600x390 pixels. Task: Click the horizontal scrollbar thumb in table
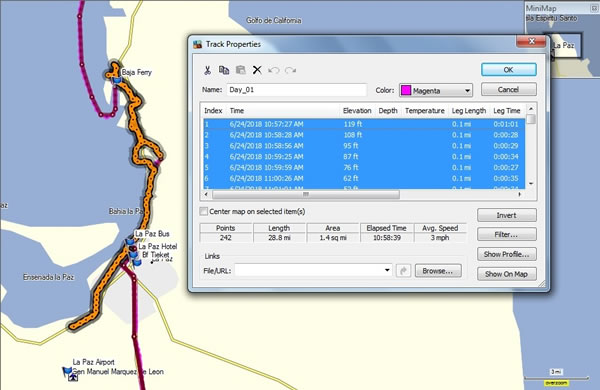click(306, 194)
